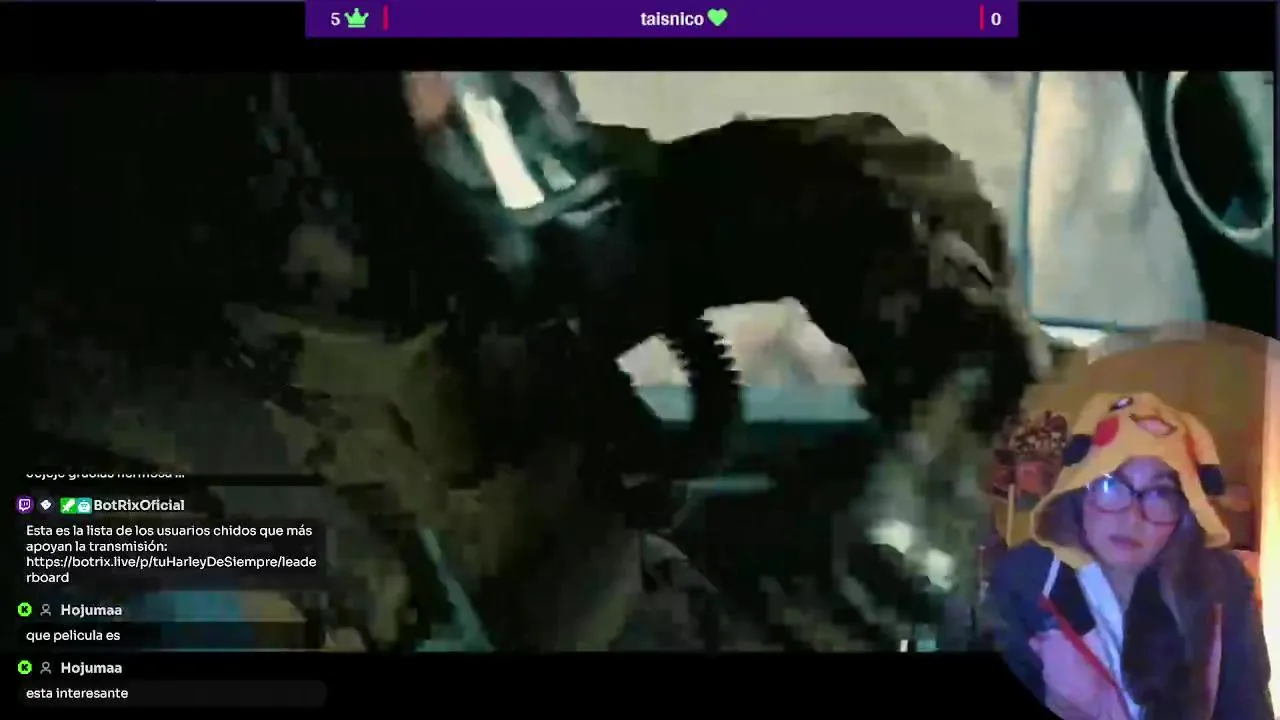The width and height of the screenshot is (1280, 720).
Task: Click the score 5 in the top bar
Action: tap(335, 19)
